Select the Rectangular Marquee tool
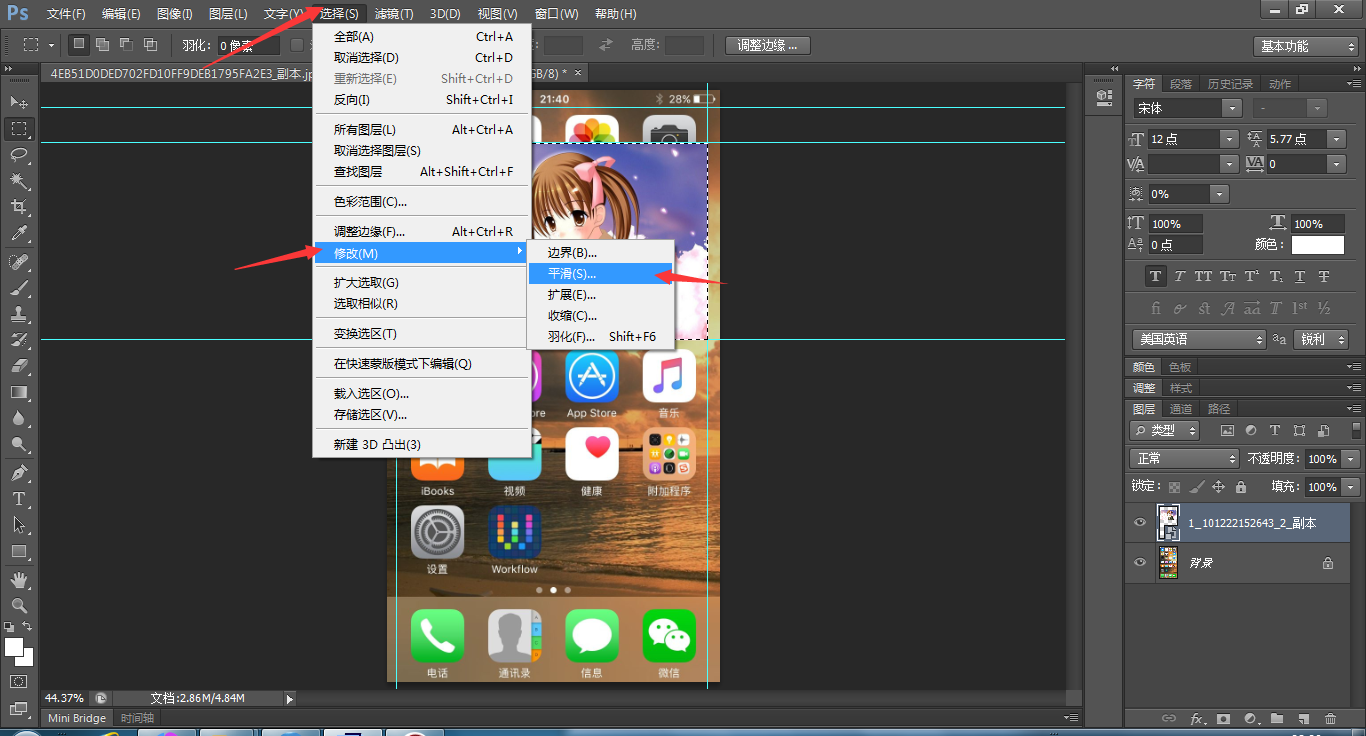This screenshot has width=1366, height=736. tap(19, 128)
